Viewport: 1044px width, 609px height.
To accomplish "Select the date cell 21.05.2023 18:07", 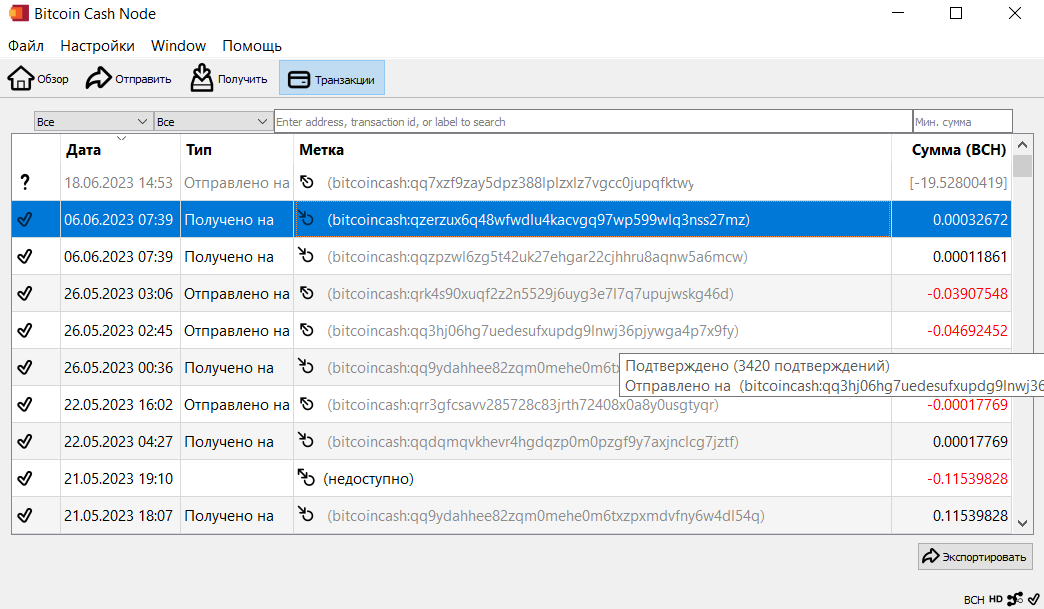I will [119, 516].
